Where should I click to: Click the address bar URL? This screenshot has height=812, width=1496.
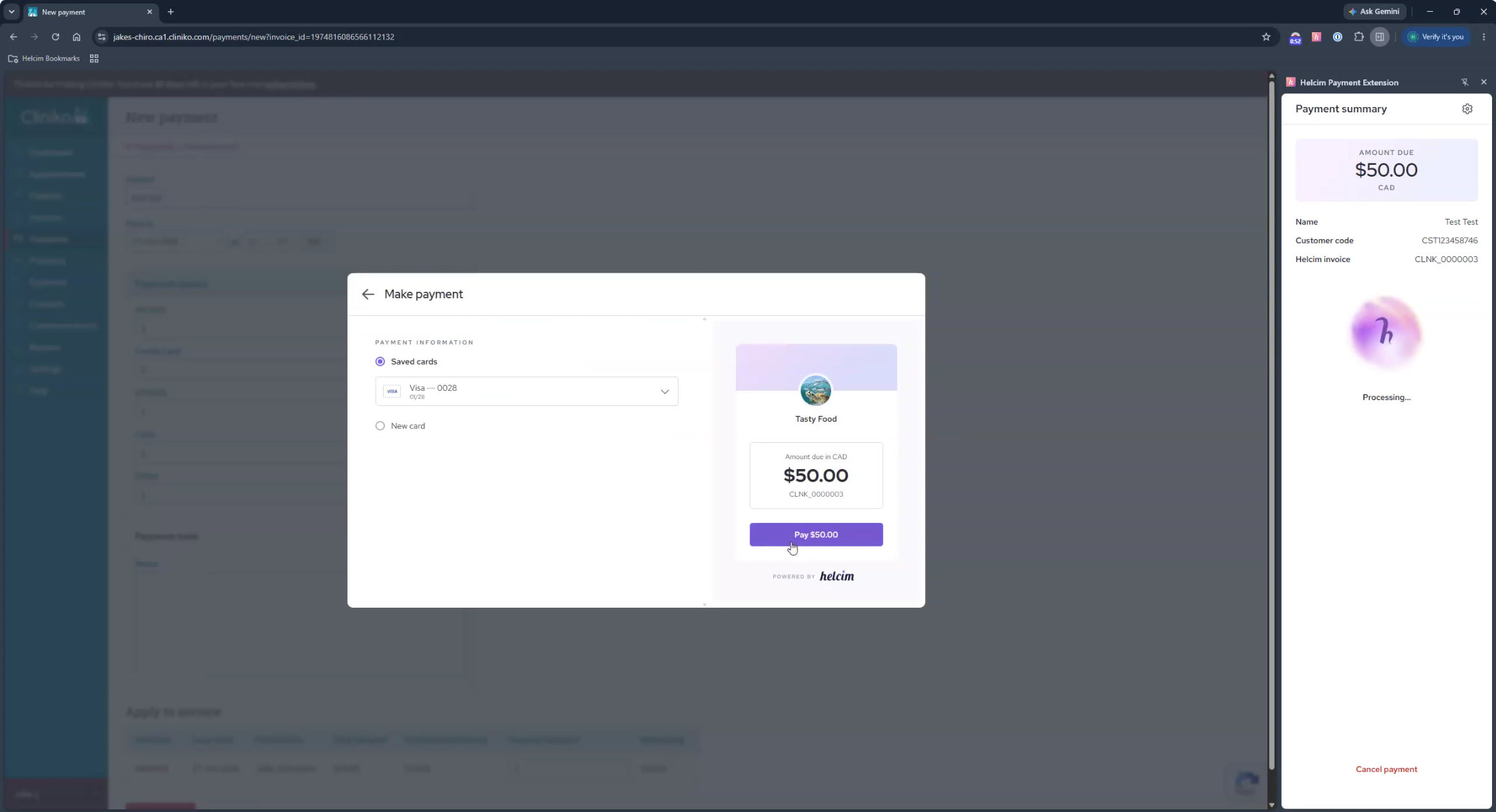click(x=254, y=37)
